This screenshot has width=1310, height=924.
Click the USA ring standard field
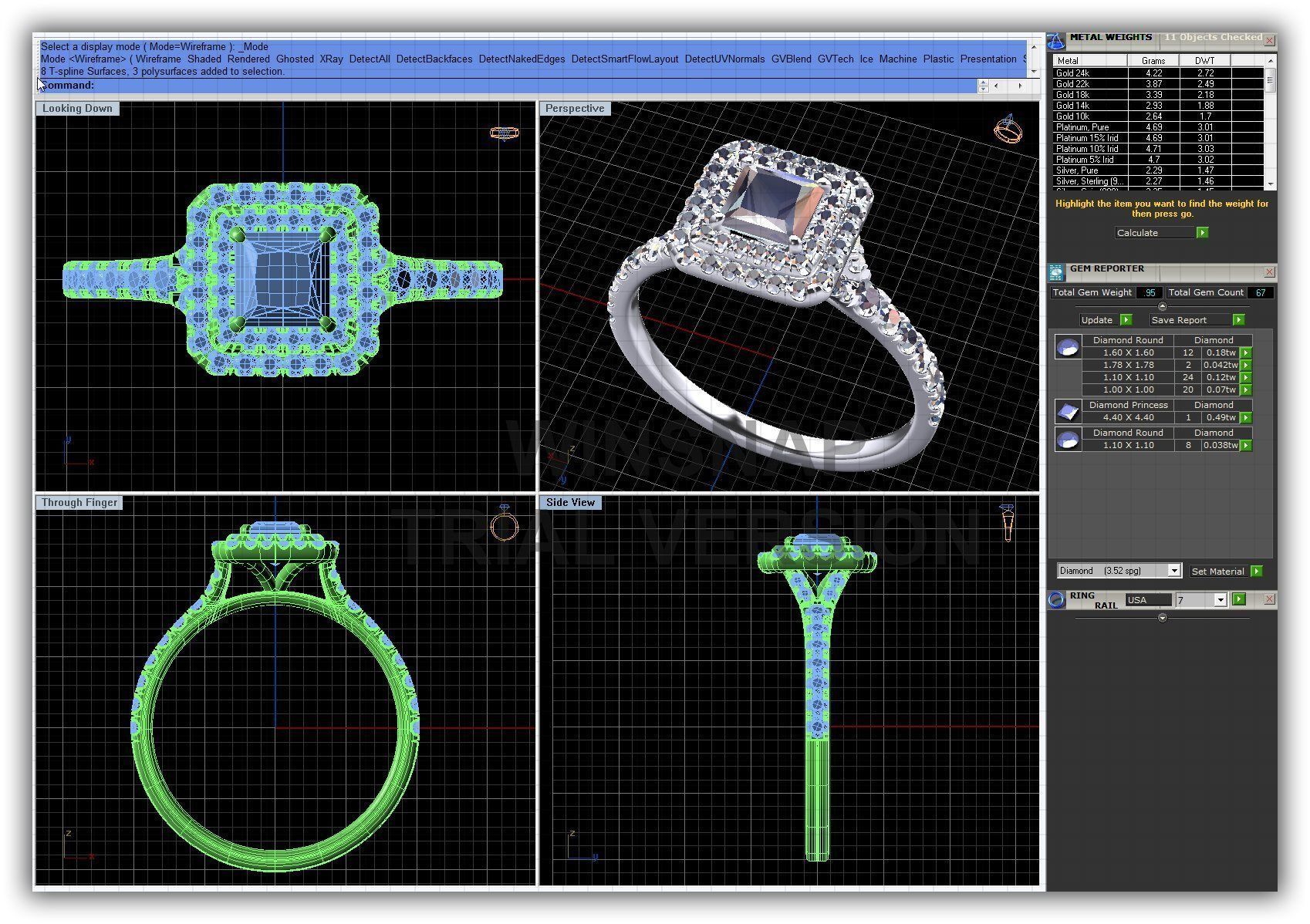pos(1148,599)
